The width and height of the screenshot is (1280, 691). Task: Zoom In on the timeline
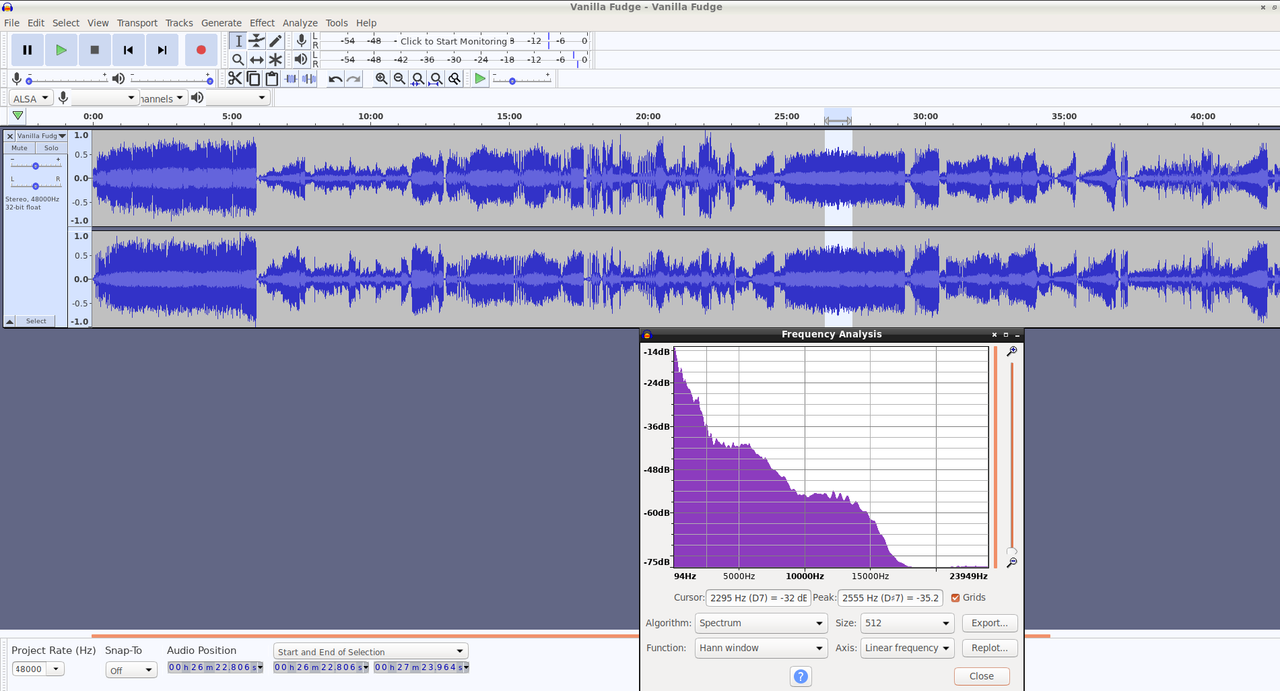point(381,79)
